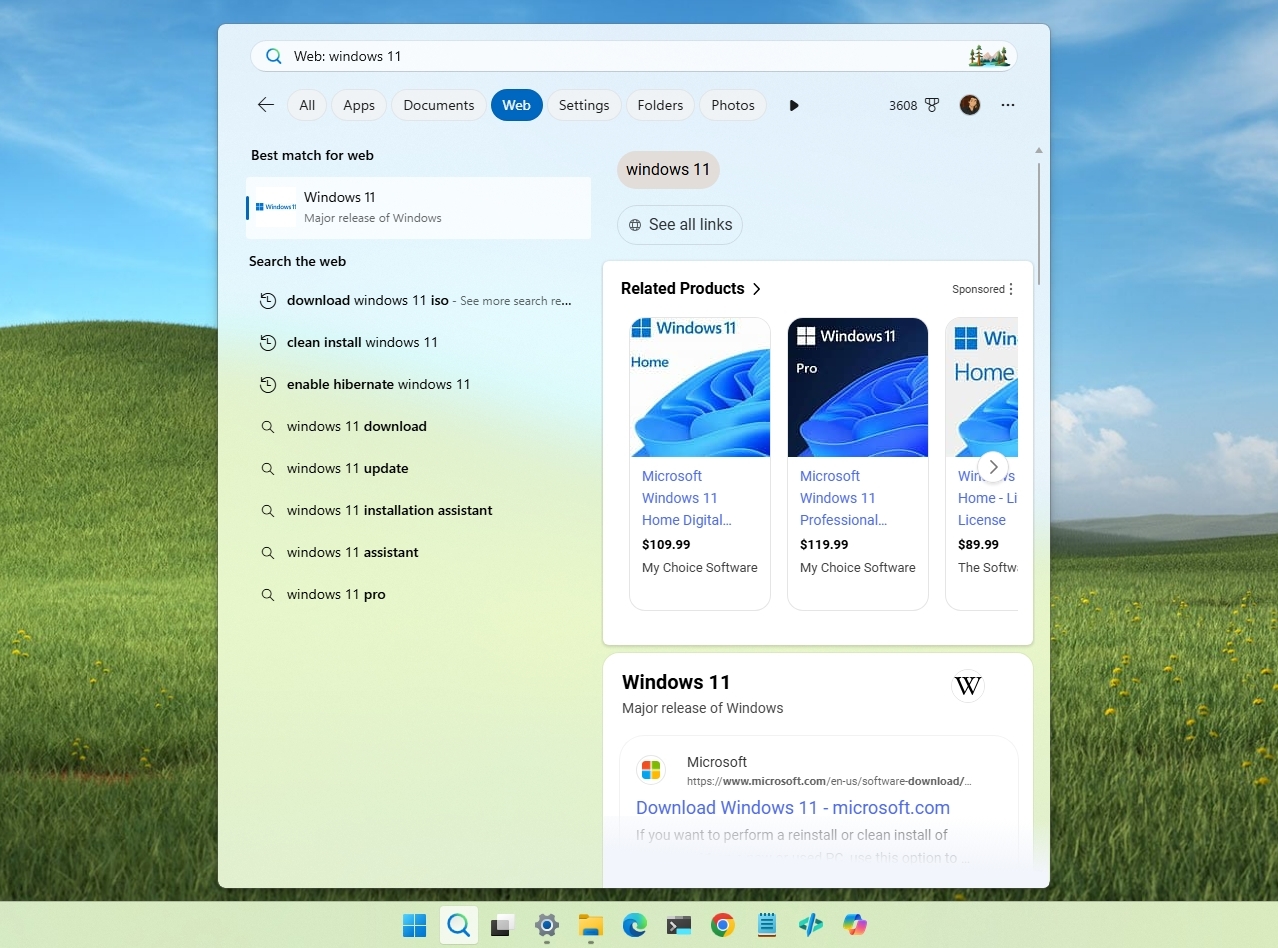Switch to the Apps filter tab
The height and width of the screenshot is (948, 1278).
tap(358, 104)
